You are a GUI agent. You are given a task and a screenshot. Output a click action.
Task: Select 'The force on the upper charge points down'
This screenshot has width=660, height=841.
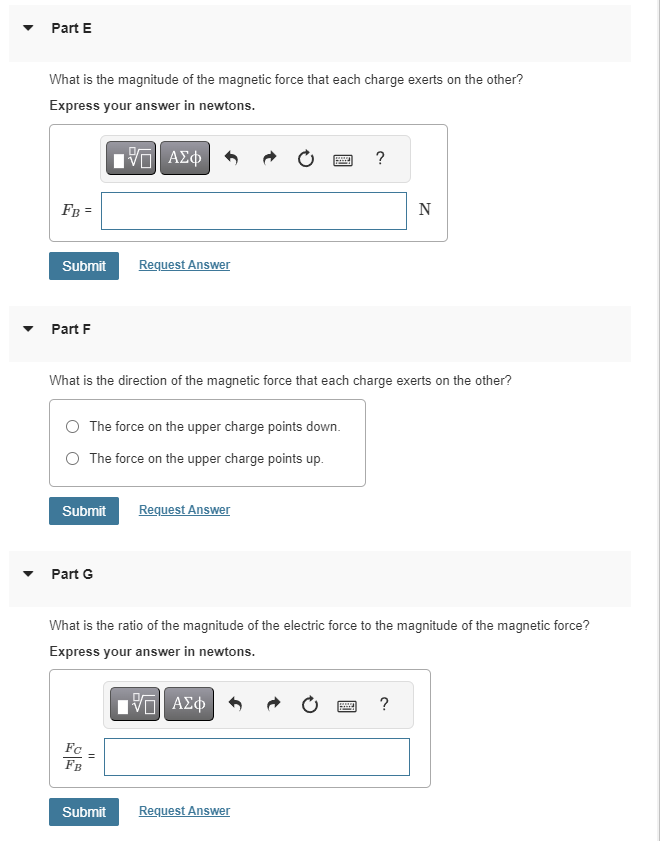click(72, 426)
